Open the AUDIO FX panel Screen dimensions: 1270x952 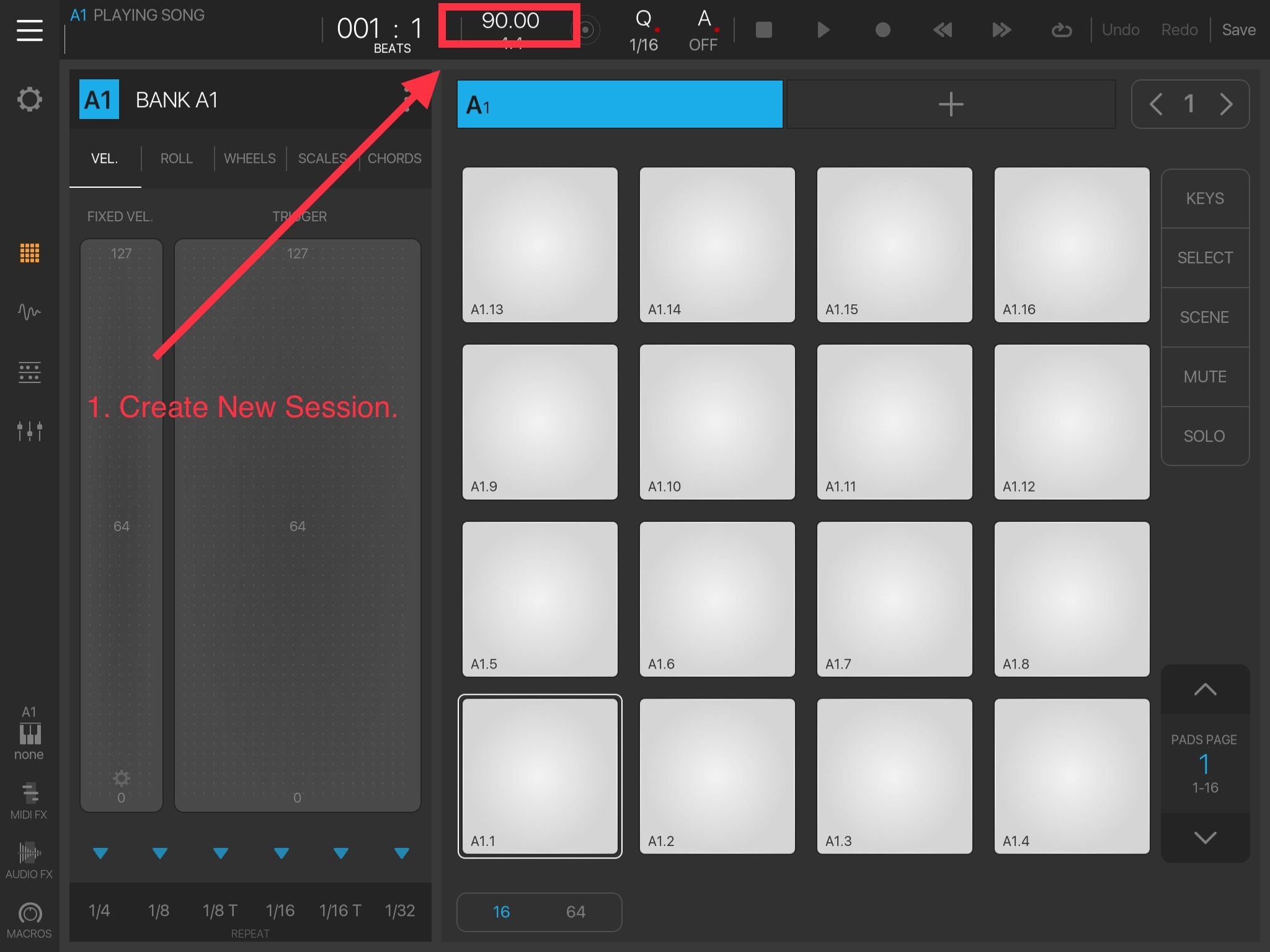coord(29,860)
